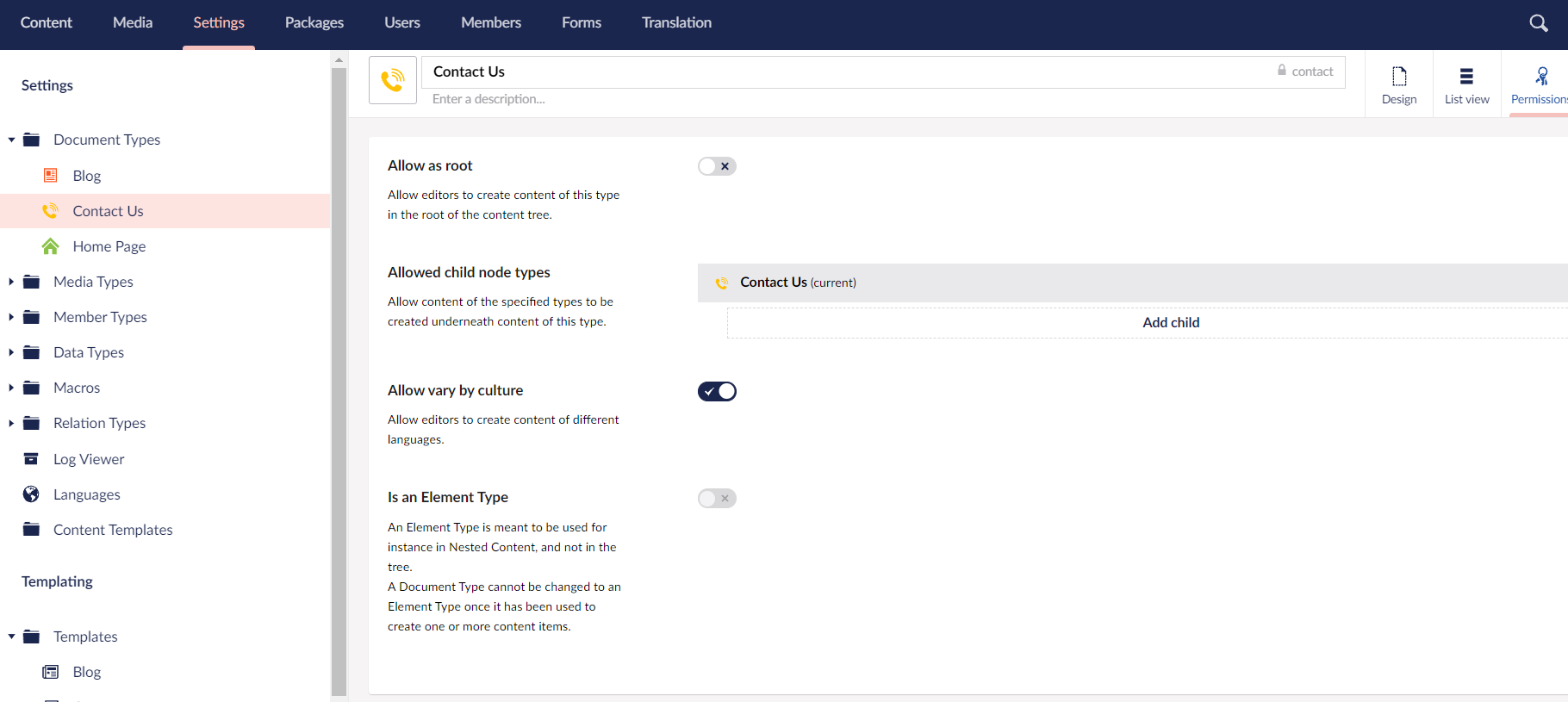Screen dimensions: 1568x702
Task: Go to the Media section
Action: (133, 23)
